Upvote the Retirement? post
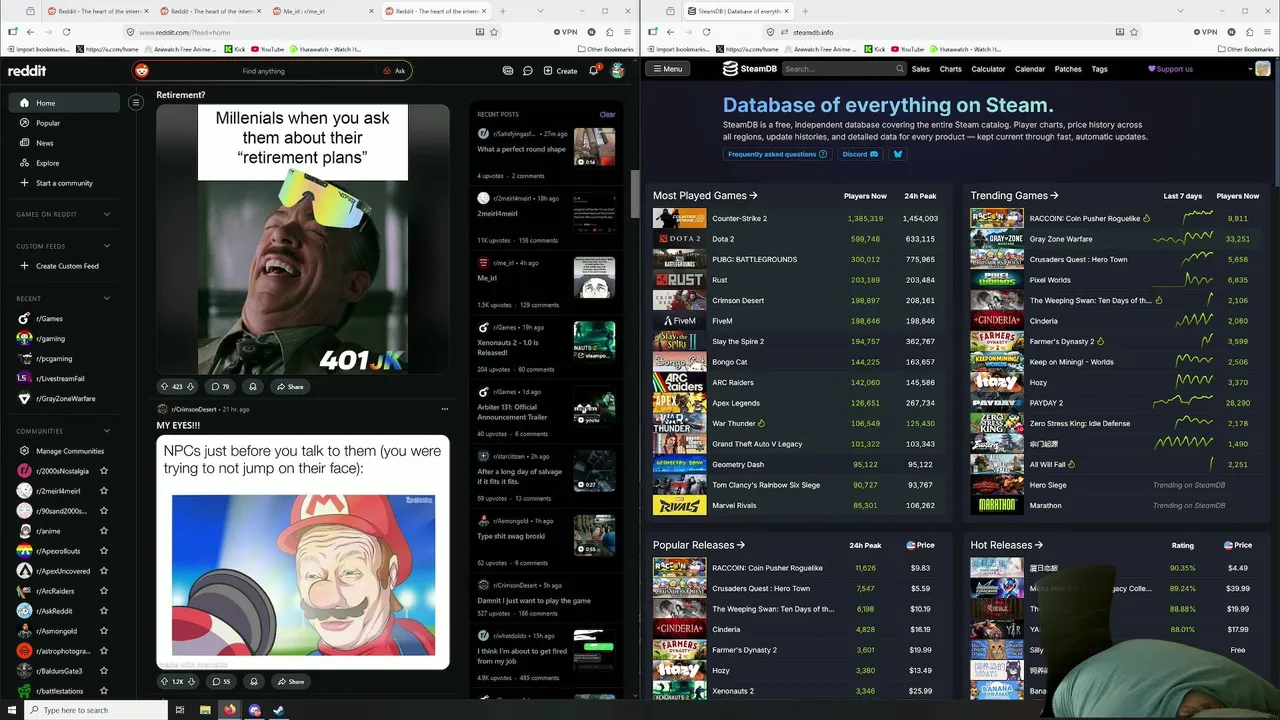Viewport: 1280px width, 720px height. pos(164,387)
